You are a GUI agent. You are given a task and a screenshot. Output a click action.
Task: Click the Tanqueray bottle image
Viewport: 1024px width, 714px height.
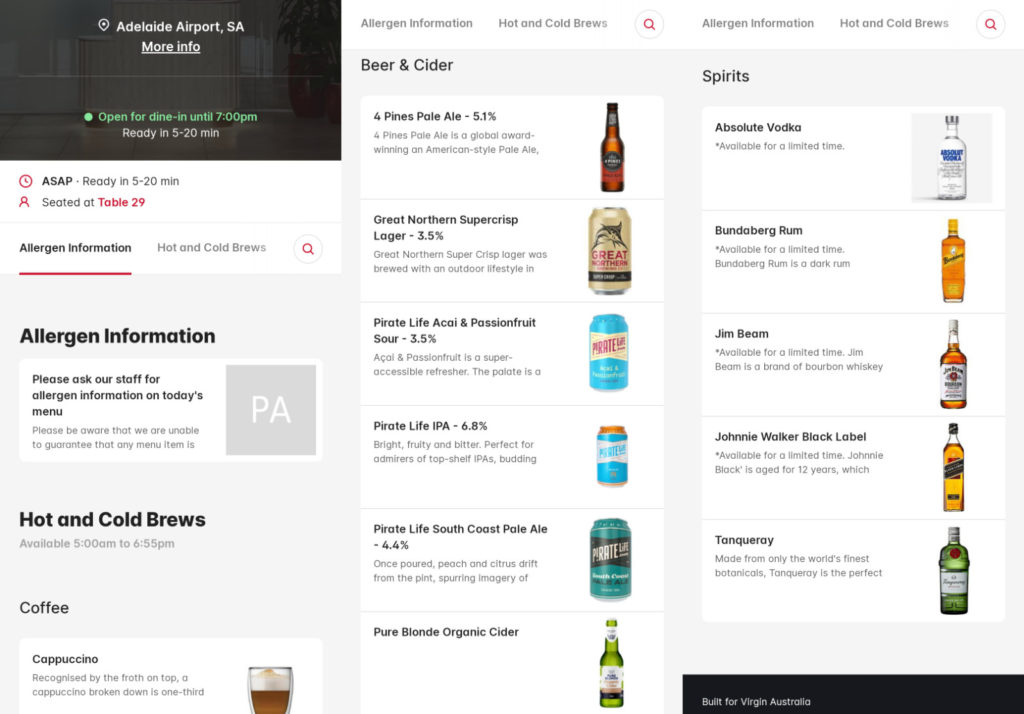[x=953, y=570]
